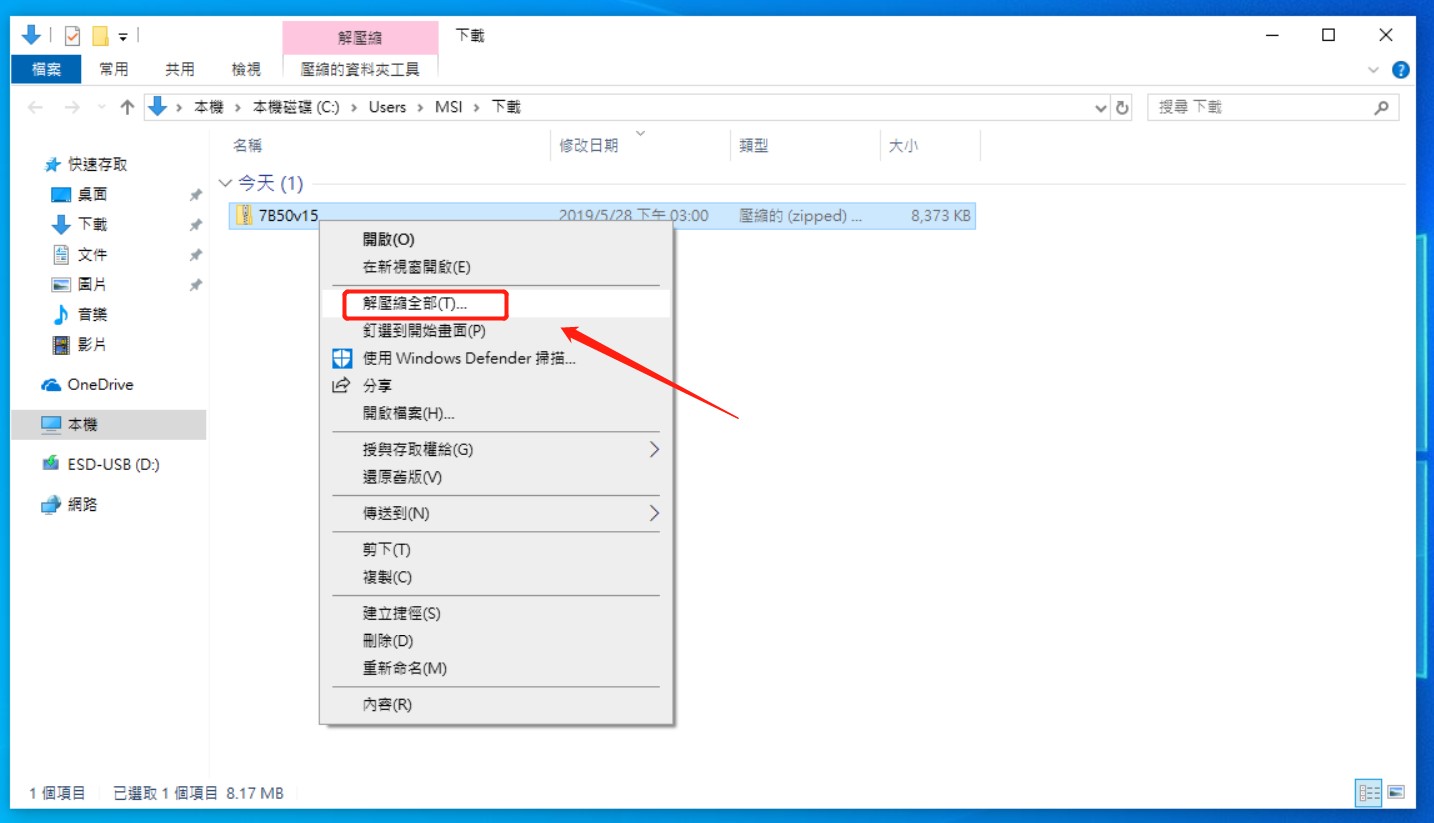The image size is (1434, 823).
Task: Choose 建立捷徑(S) from context menu
Action: [x=495, y=613]
